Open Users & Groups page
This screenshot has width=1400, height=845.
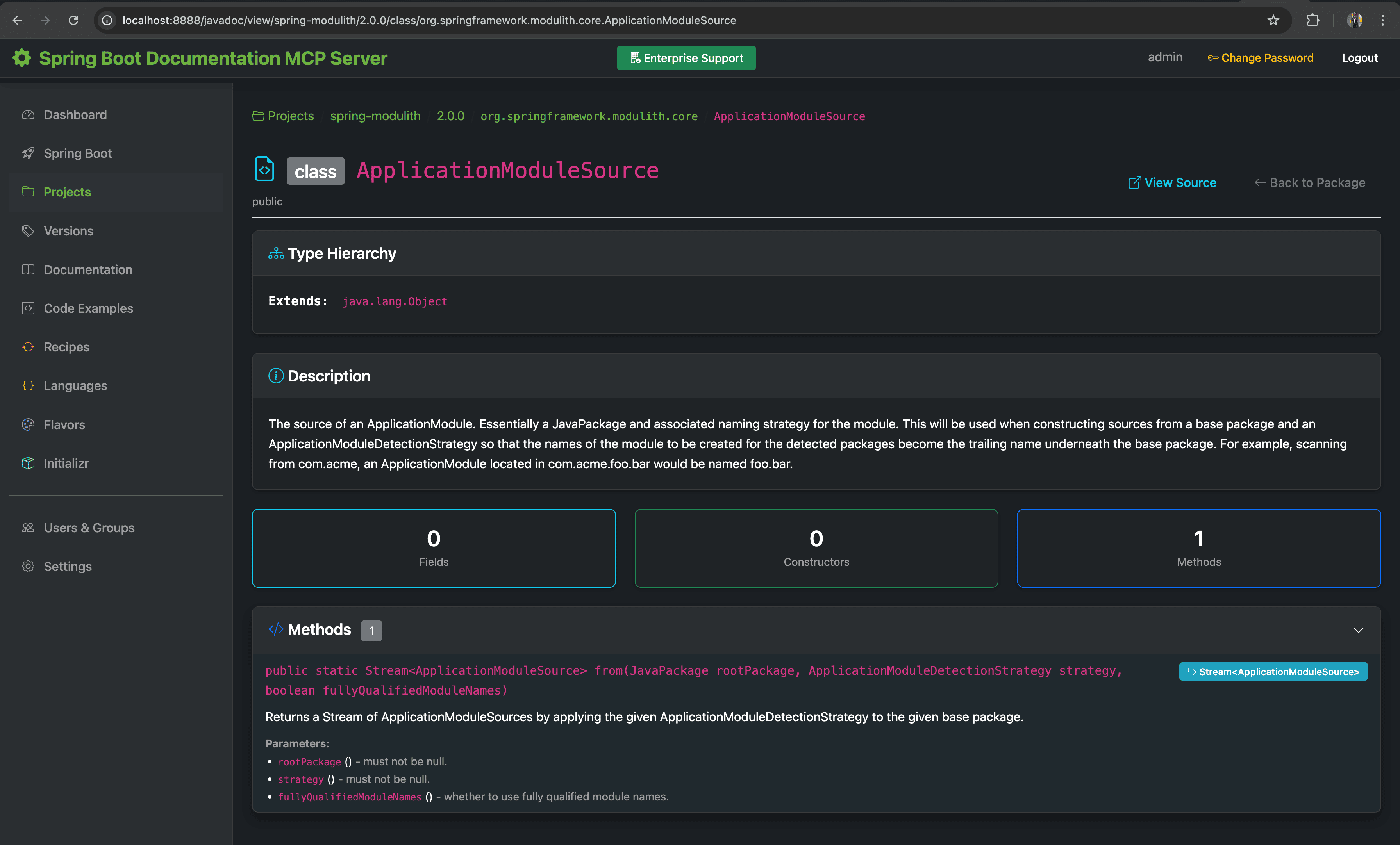89,528
